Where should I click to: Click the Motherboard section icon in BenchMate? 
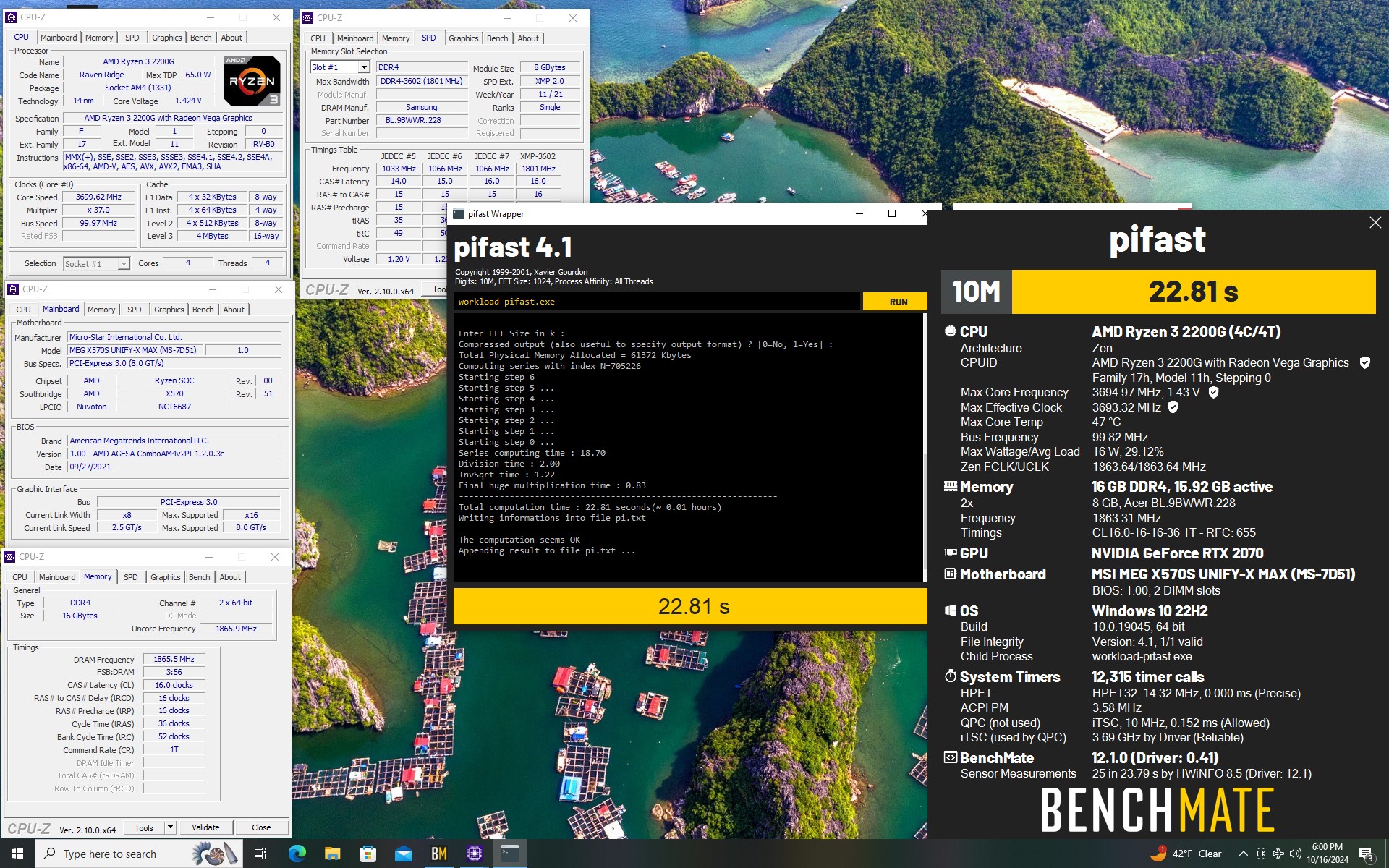[950, 574]
